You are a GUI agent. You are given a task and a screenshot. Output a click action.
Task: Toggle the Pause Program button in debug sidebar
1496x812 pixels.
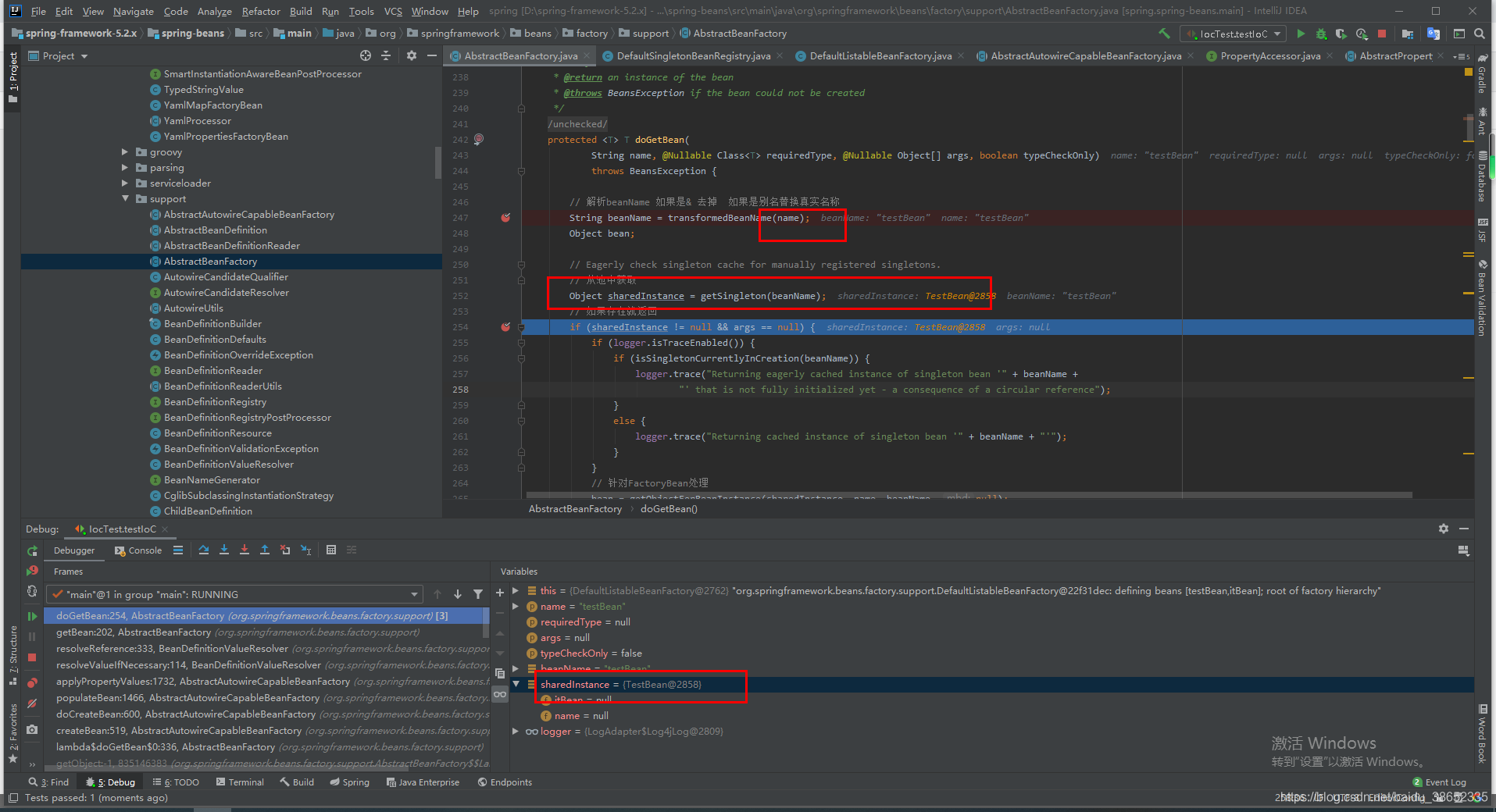tap(32, 636)
